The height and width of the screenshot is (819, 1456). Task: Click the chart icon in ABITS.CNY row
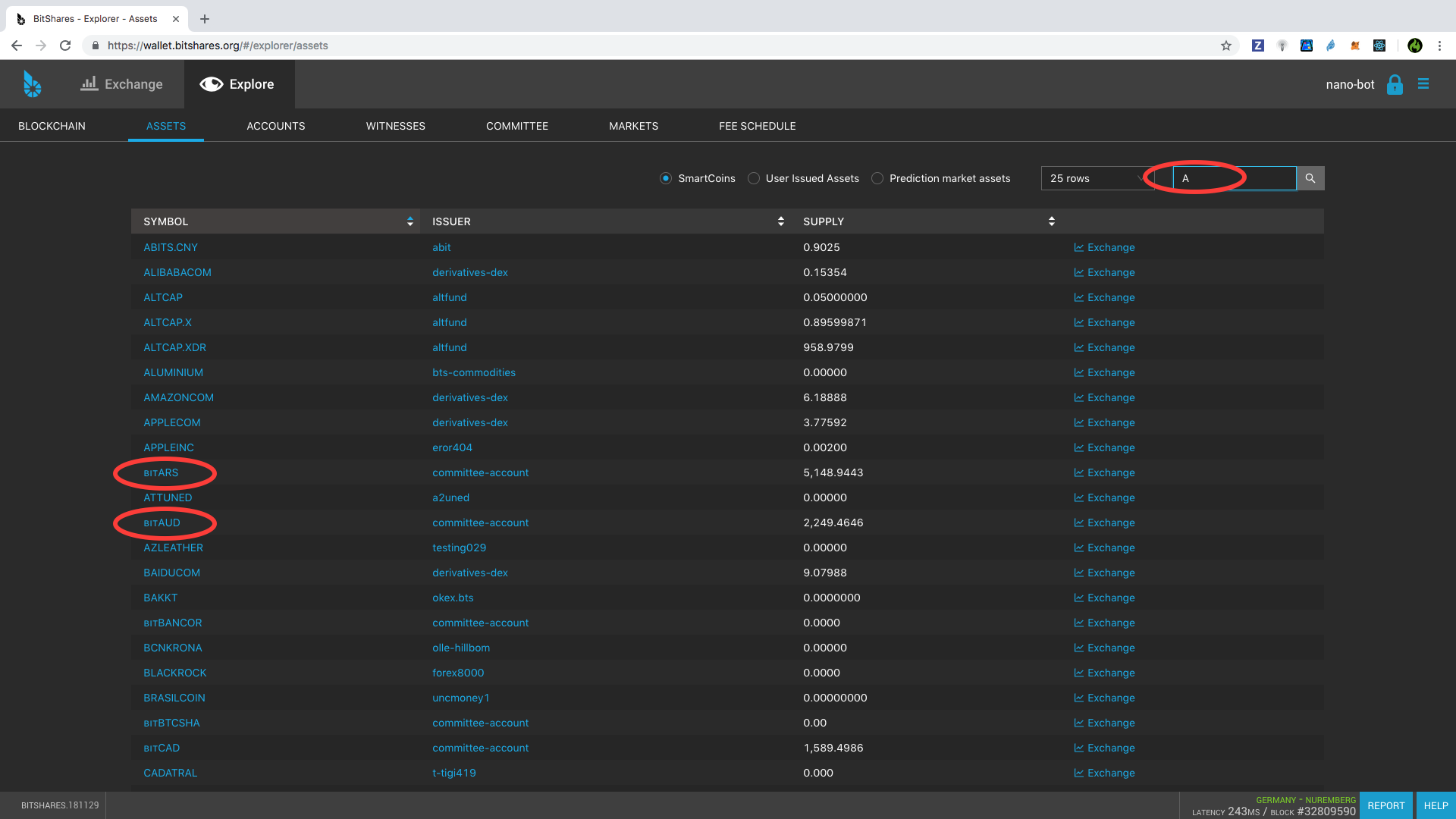[1079, 248]
